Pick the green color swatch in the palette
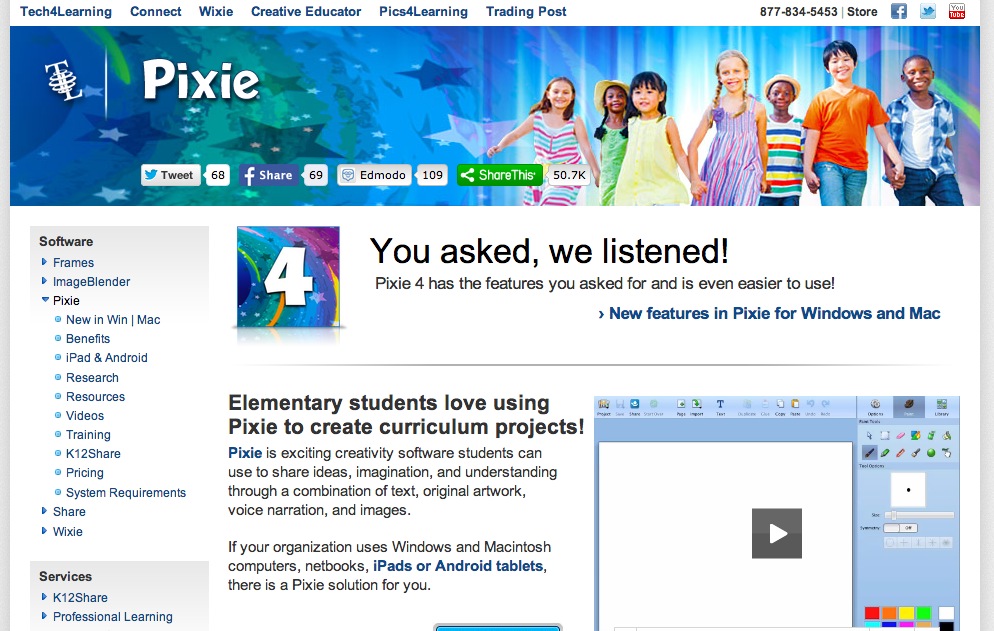Image resolution: width=994 pixels, height=631 pixels. 922,611
